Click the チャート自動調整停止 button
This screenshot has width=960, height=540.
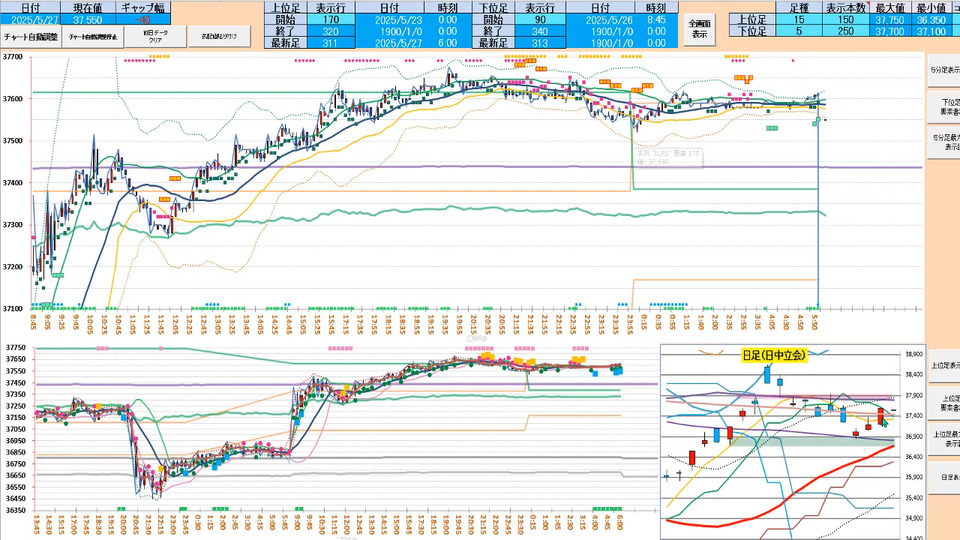tap(92, 37)
